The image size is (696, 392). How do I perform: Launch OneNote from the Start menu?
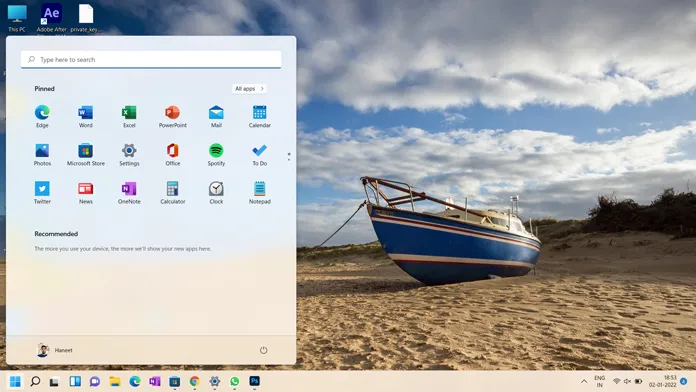coord(129,193)
